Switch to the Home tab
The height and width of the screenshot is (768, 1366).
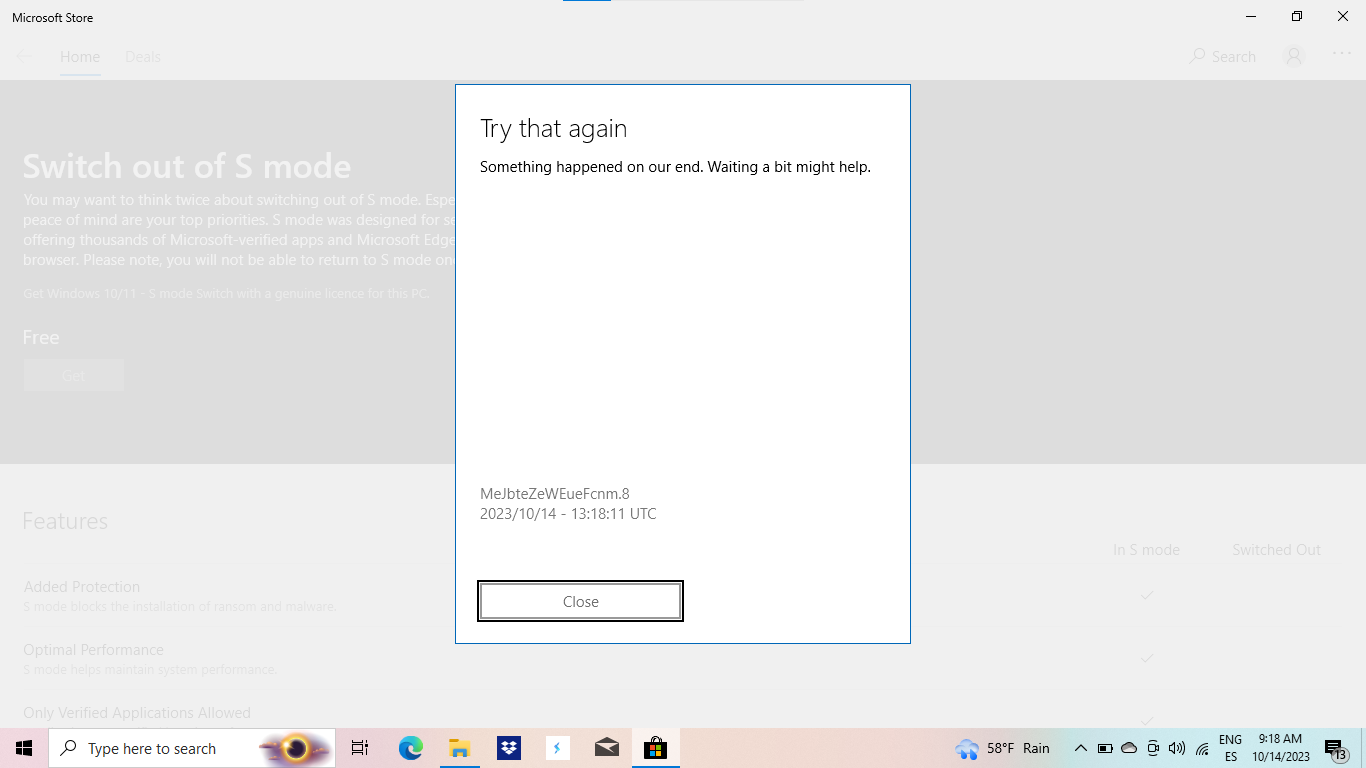(80, 57)
